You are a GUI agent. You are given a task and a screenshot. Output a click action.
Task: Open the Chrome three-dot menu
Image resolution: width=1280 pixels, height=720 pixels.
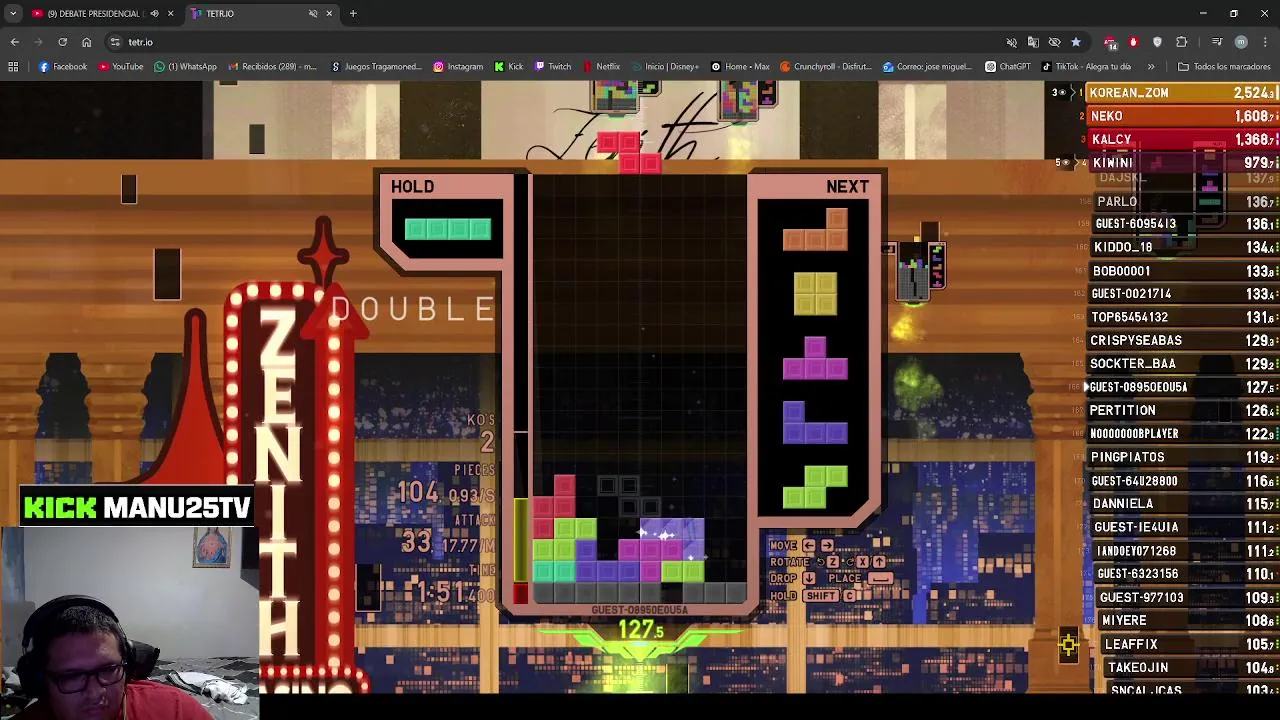pyautogui.click(x=1265, y=42)
